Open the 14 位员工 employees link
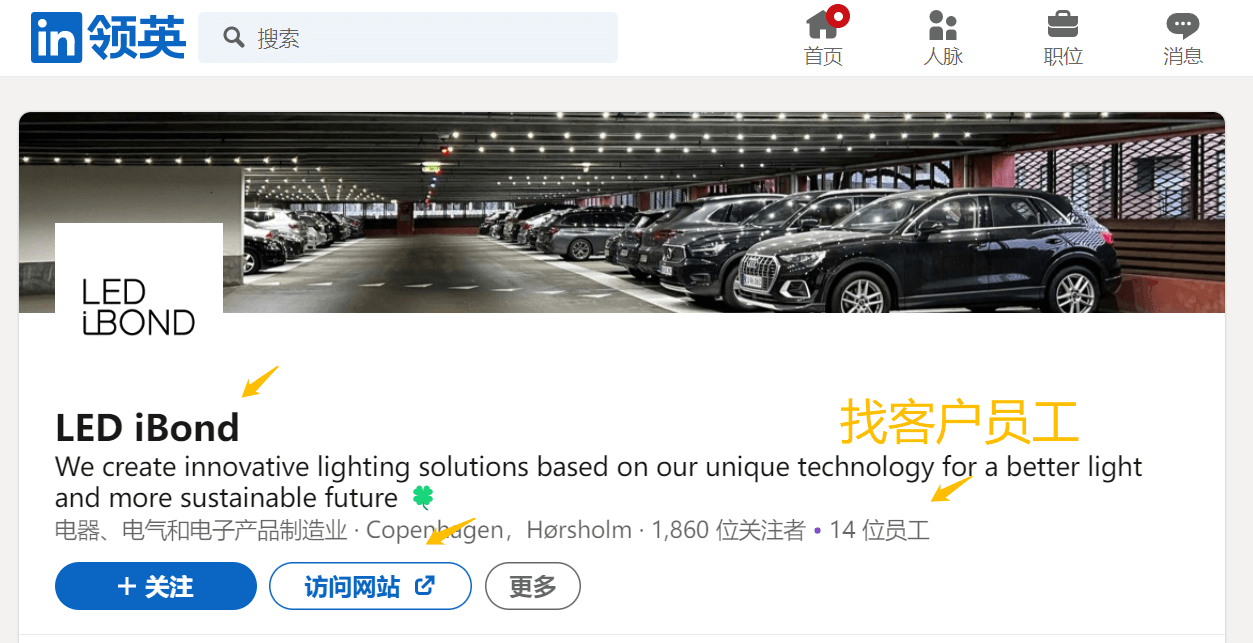 coord(879,530)
